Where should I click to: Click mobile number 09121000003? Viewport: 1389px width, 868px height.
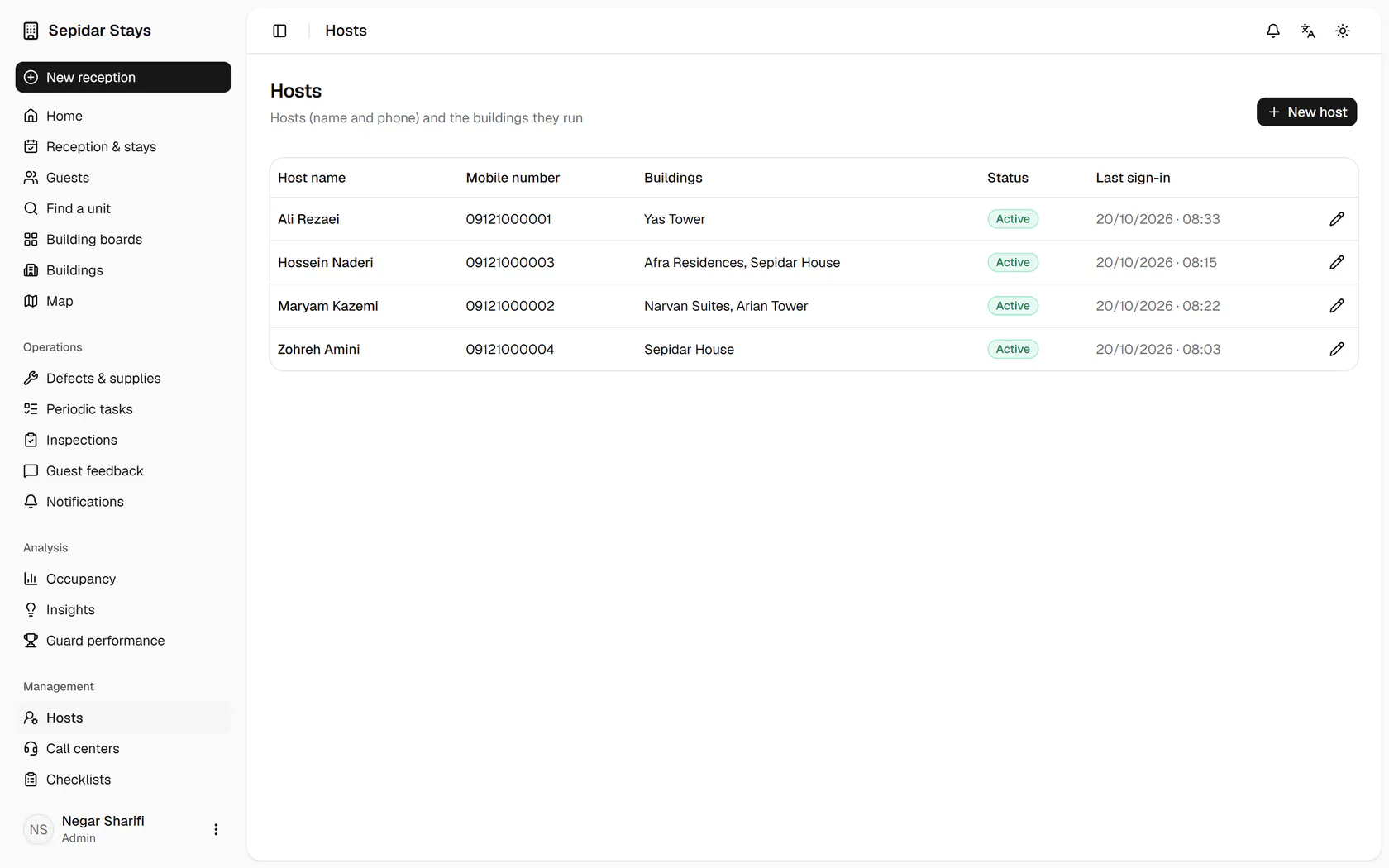point(510,262)
